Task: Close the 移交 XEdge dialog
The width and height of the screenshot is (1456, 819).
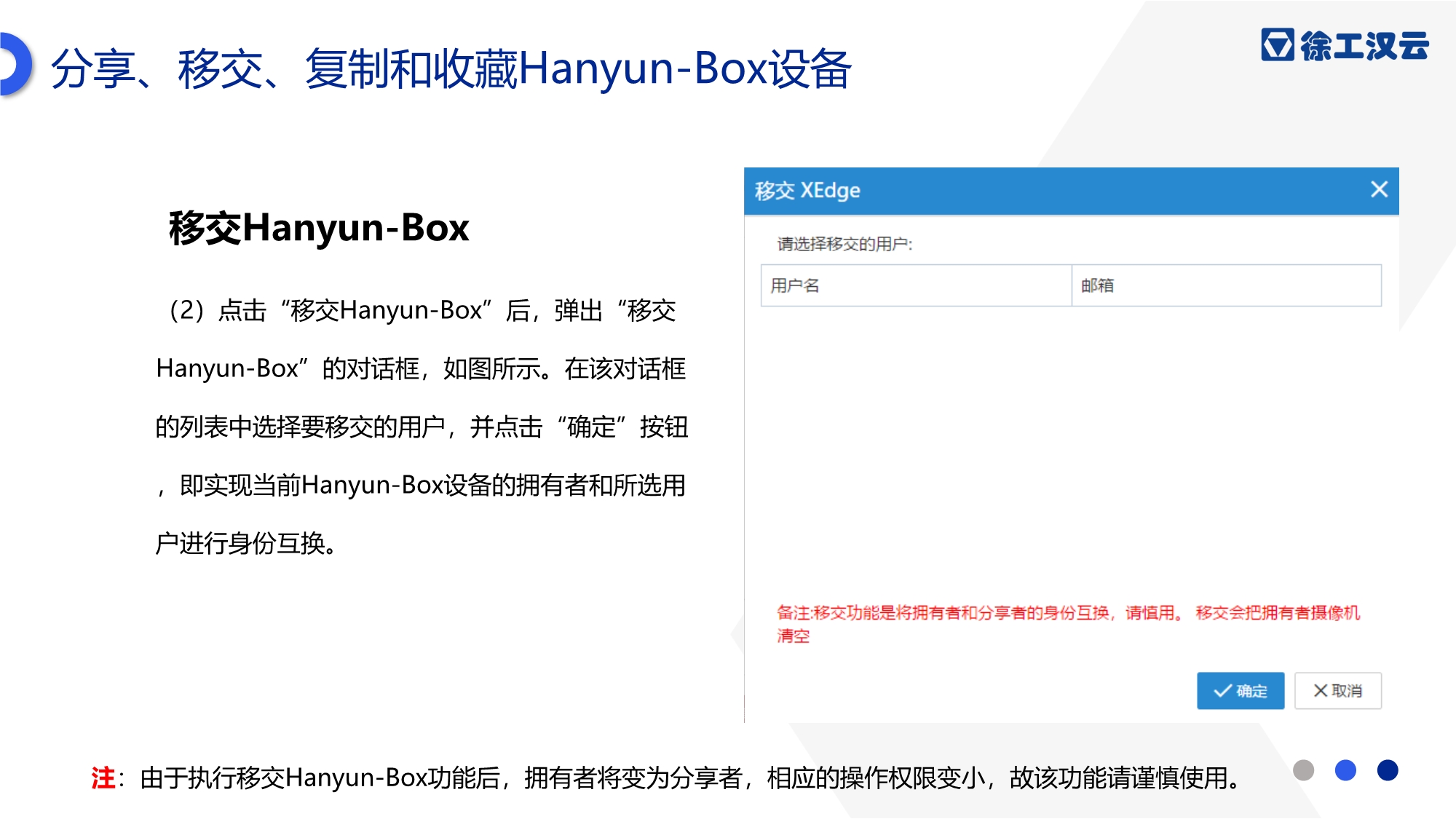Action: (1379, 189)
